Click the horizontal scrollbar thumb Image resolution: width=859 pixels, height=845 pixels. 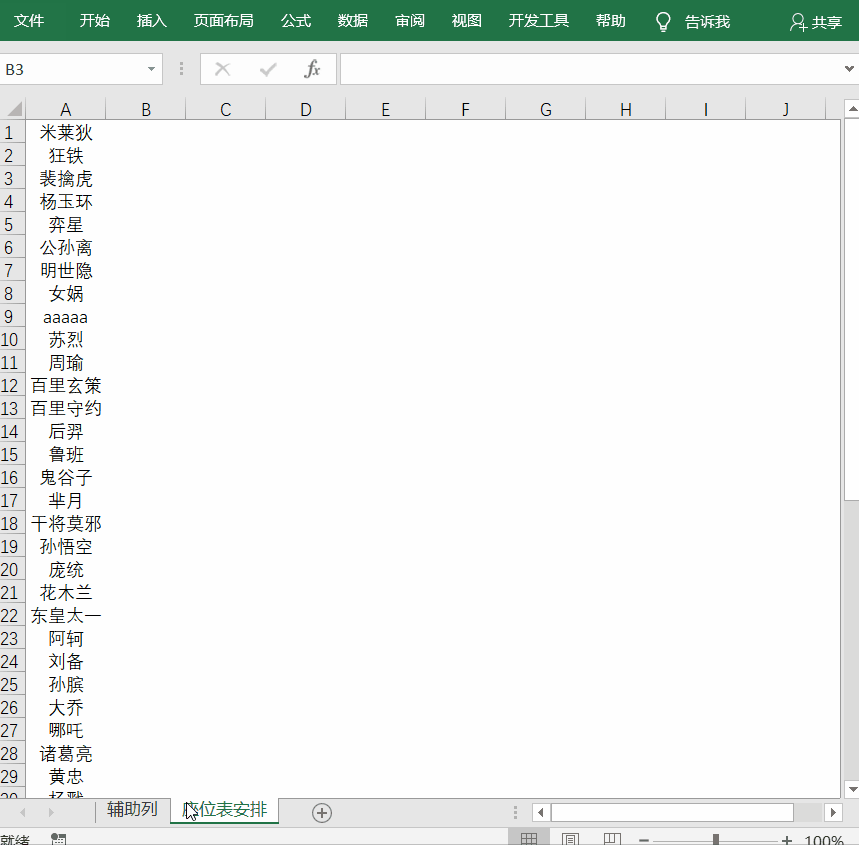672,812
